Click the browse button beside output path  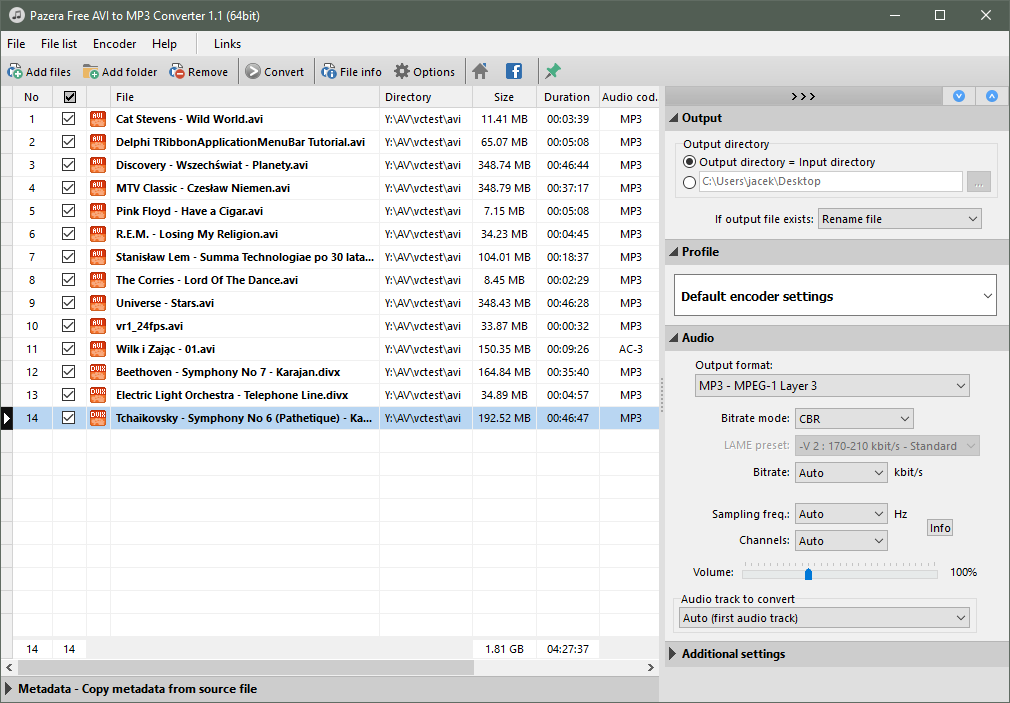[978, 182]
